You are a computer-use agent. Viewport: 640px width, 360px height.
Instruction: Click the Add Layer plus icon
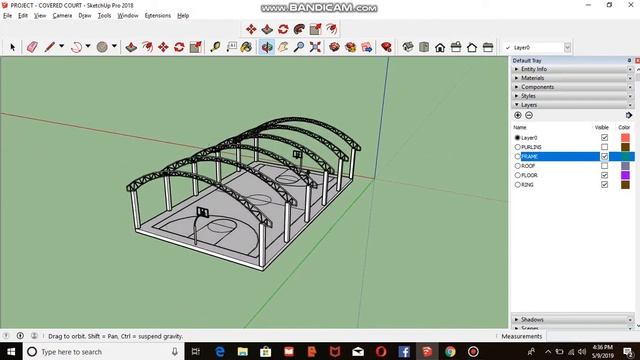pyautogui.click(x=518, y=115)
